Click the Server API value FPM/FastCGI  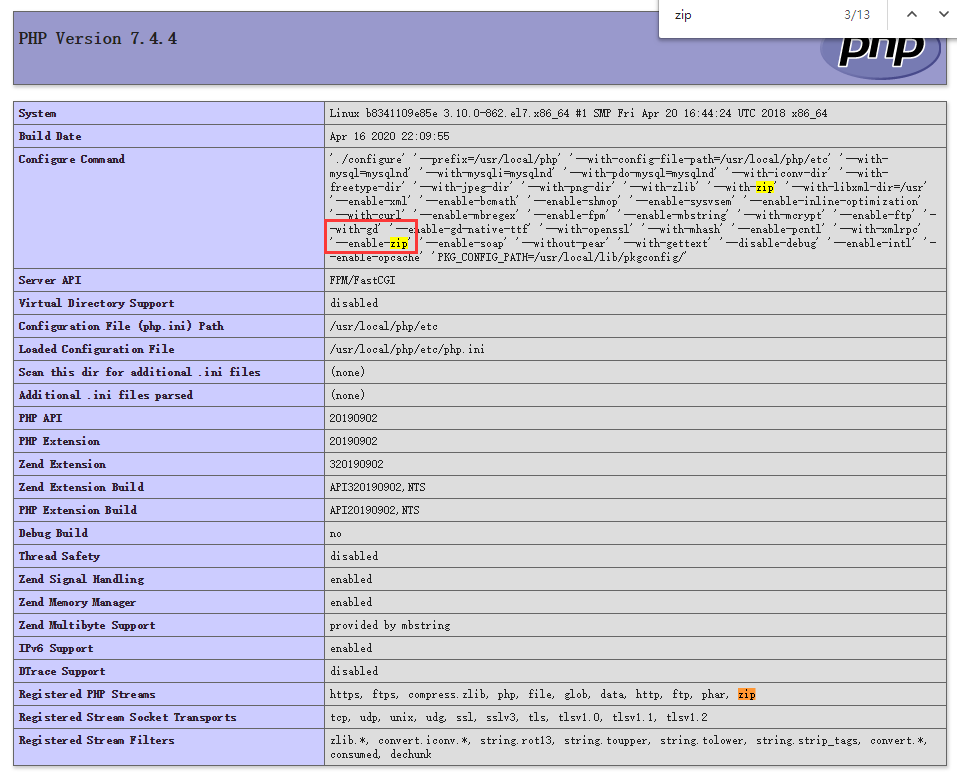pyautogui.click(x=362, y=280)
